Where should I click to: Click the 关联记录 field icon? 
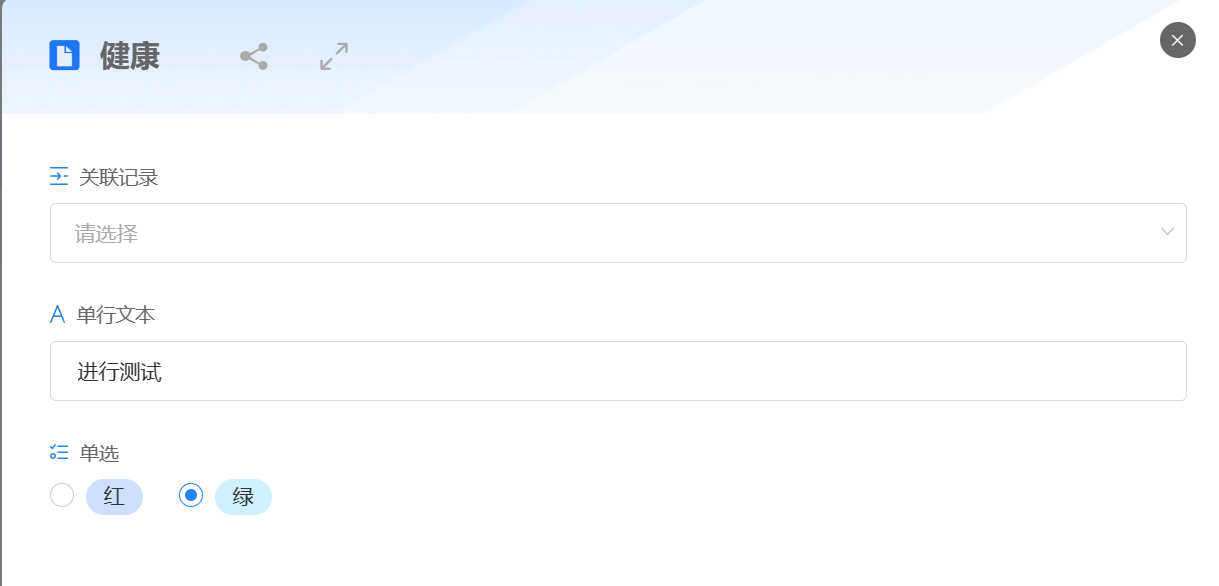click(x=59, y=177)
